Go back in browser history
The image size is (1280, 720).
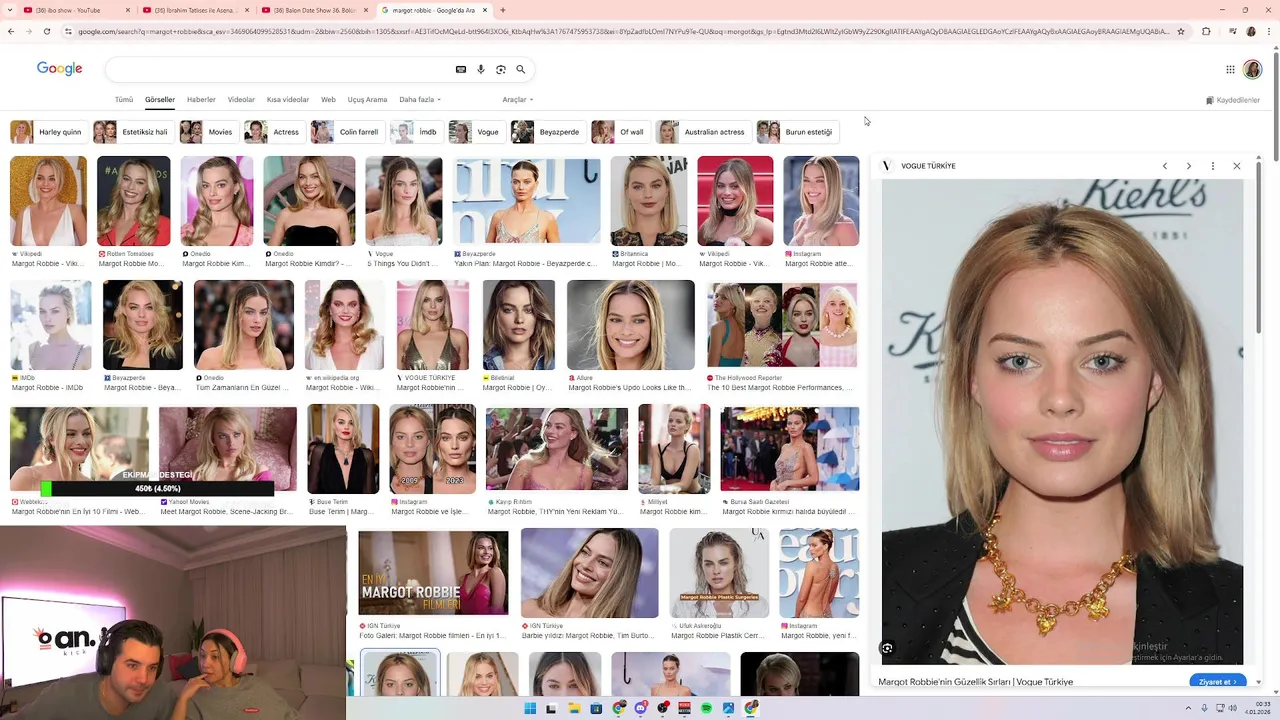(11, 31)
